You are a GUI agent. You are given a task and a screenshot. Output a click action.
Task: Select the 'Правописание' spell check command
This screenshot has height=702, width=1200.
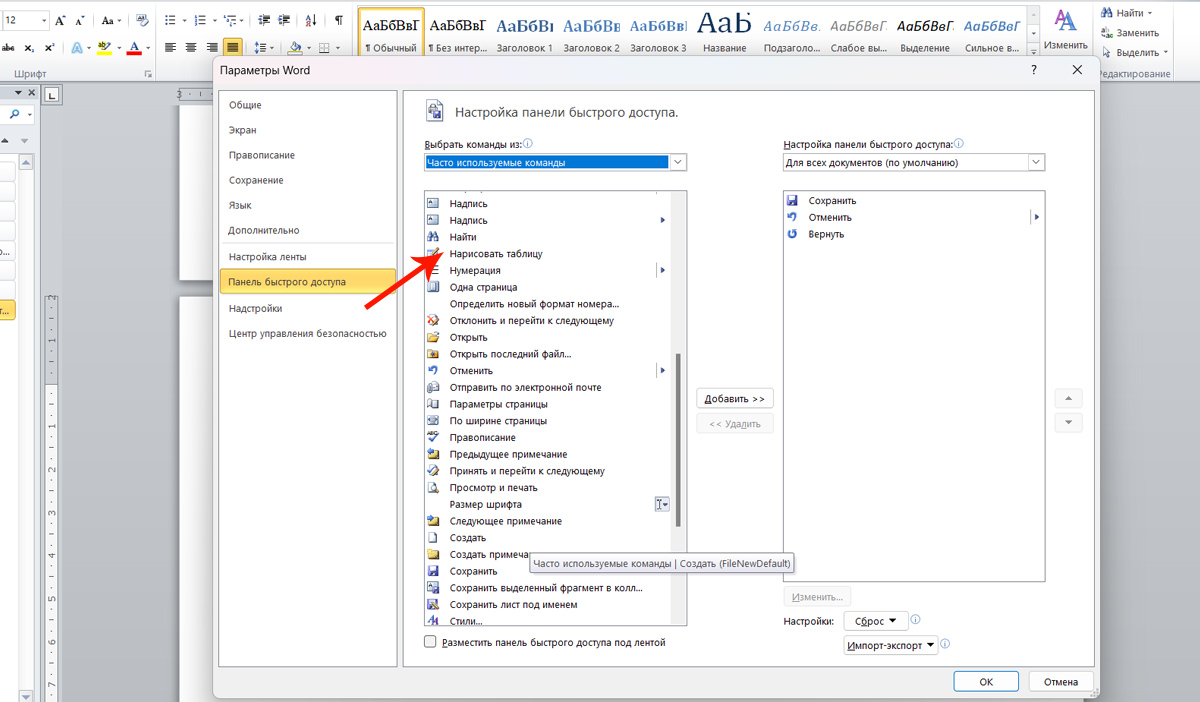click(x=482, y=438)
